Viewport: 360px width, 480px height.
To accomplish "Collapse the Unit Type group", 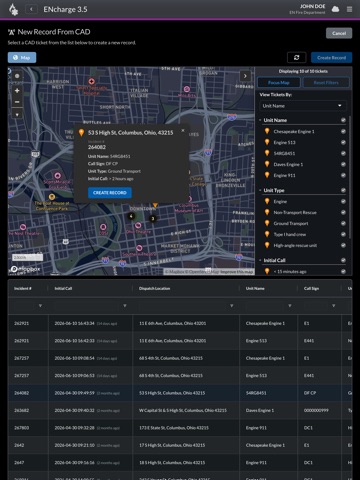I will click(x=260, y=190).
